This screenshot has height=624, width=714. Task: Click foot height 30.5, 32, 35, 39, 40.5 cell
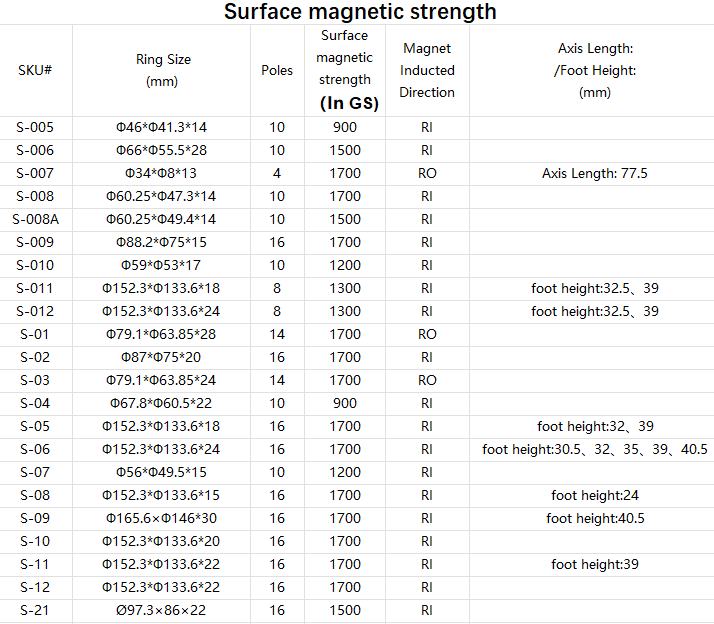(595, 450)
